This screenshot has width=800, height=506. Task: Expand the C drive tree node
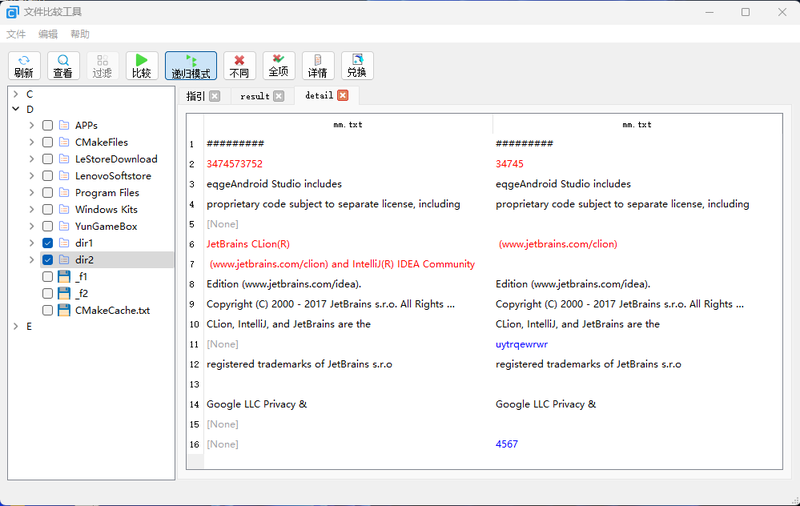click(15, 94)
